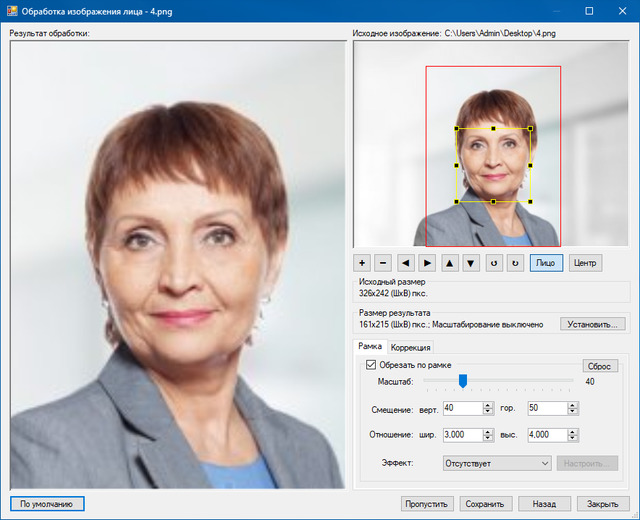Move the frame left with the left arrow
The width and height of the screenshot is (640, 520).
[x=406, y=263]
